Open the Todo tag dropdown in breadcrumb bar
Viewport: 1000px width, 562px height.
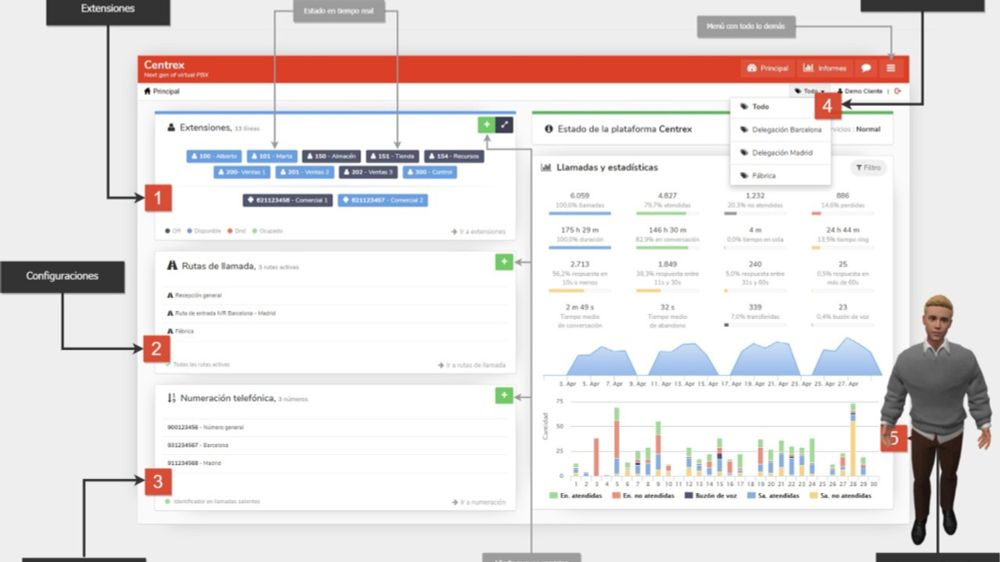coord(809,91)
